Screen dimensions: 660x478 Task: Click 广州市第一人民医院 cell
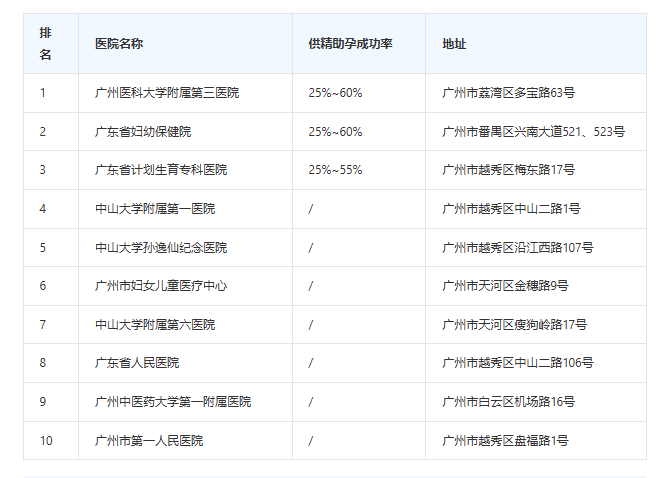pos(149,440)
